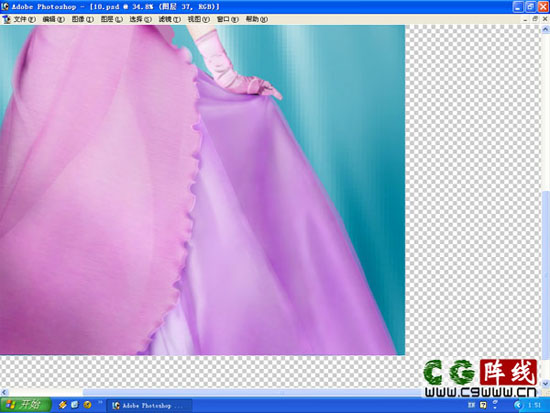Image resolution: width=550 pixels, height=413 pixels.
Task: Open the 窗口 (Window) menu
Action: point(227,19)
